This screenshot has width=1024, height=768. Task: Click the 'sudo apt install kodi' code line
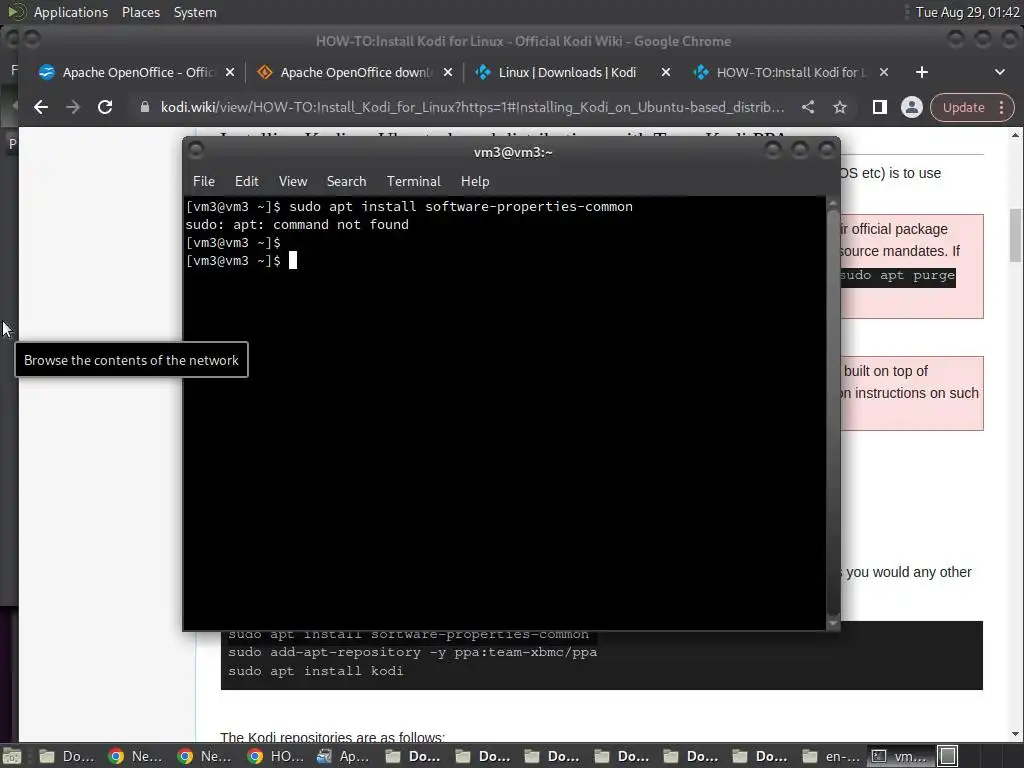click(316, 671)
